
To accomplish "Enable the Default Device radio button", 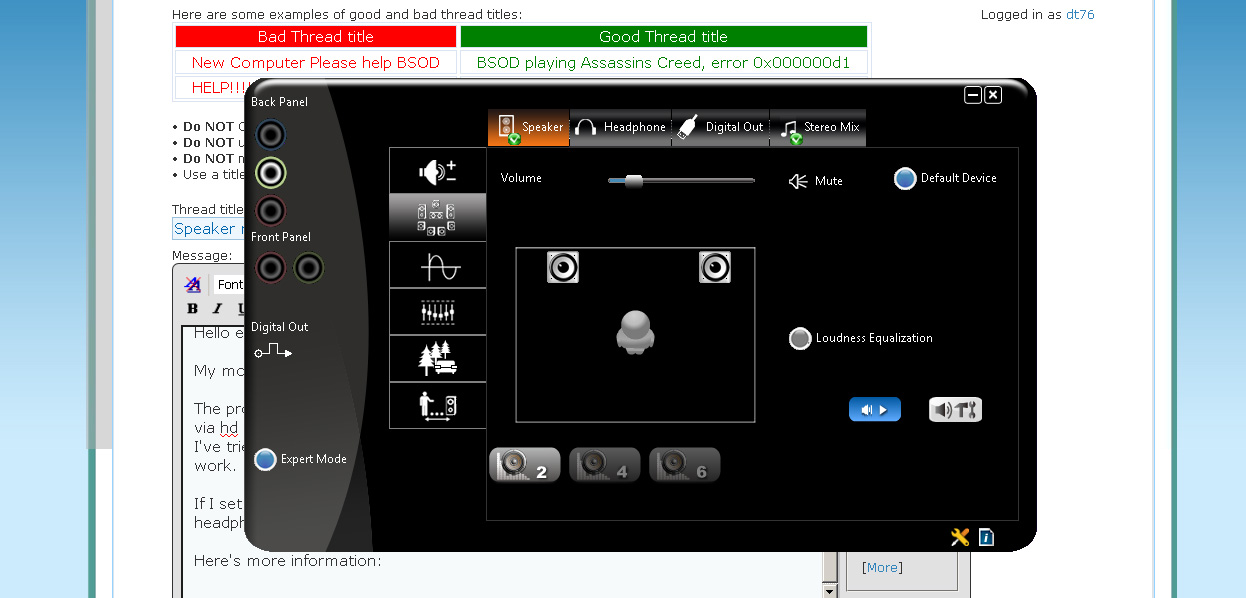I will pyautogui.click(x=905, y=178).
